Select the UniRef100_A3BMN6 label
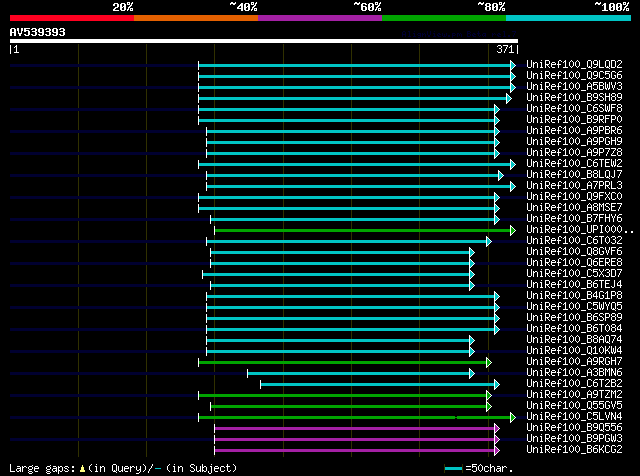 coord(574,373)
